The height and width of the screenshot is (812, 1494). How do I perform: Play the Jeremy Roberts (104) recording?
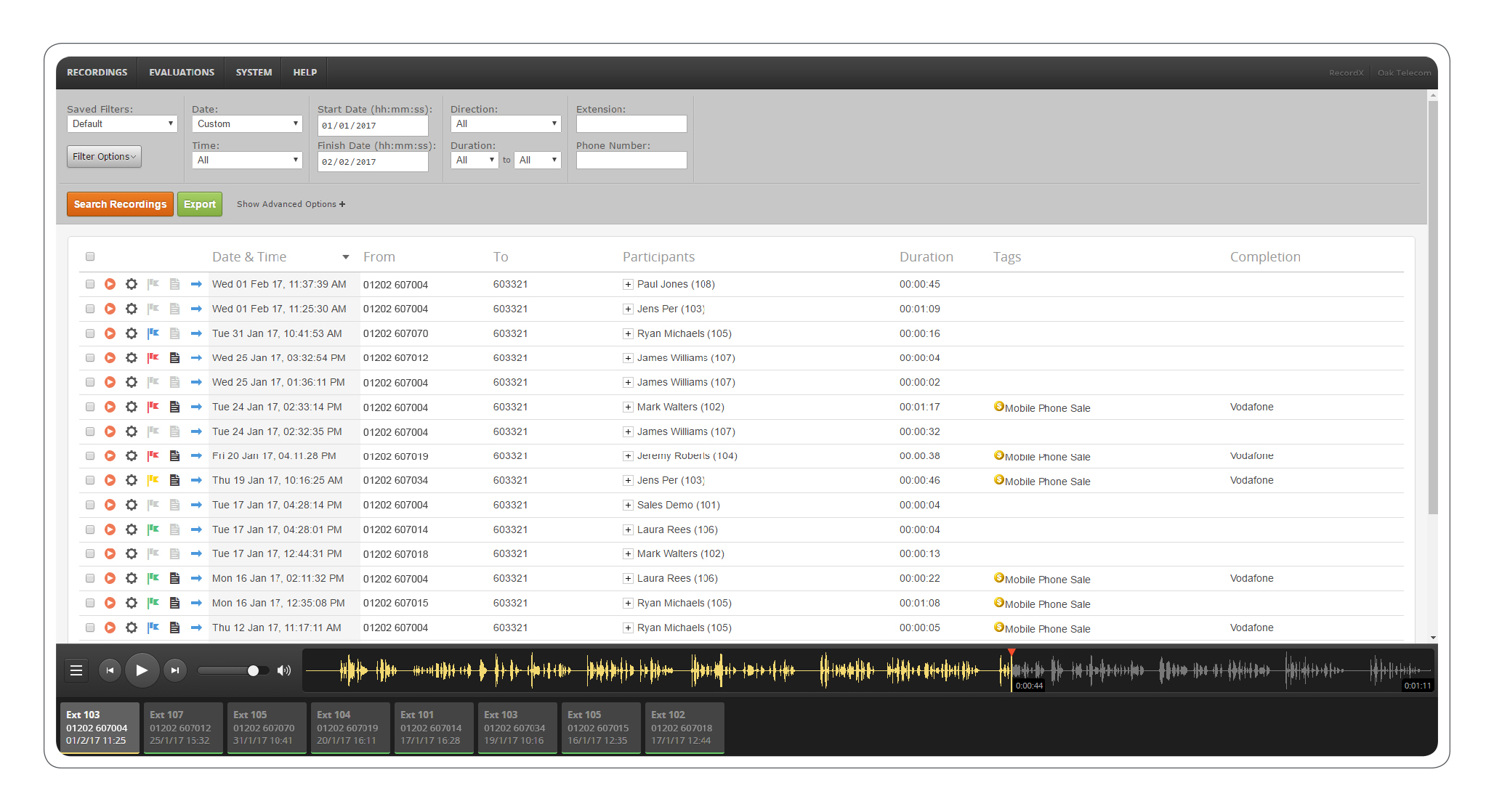coord(110,455)
